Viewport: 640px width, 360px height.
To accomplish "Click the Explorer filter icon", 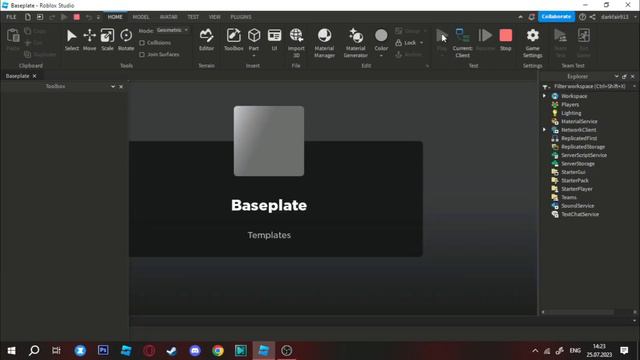I will pyautogui.click(x=545, y=87).
